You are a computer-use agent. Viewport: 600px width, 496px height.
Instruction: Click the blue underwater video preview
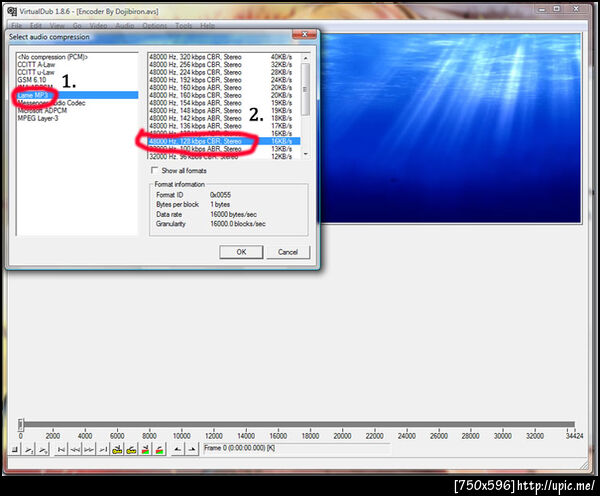tap(451, 128)
